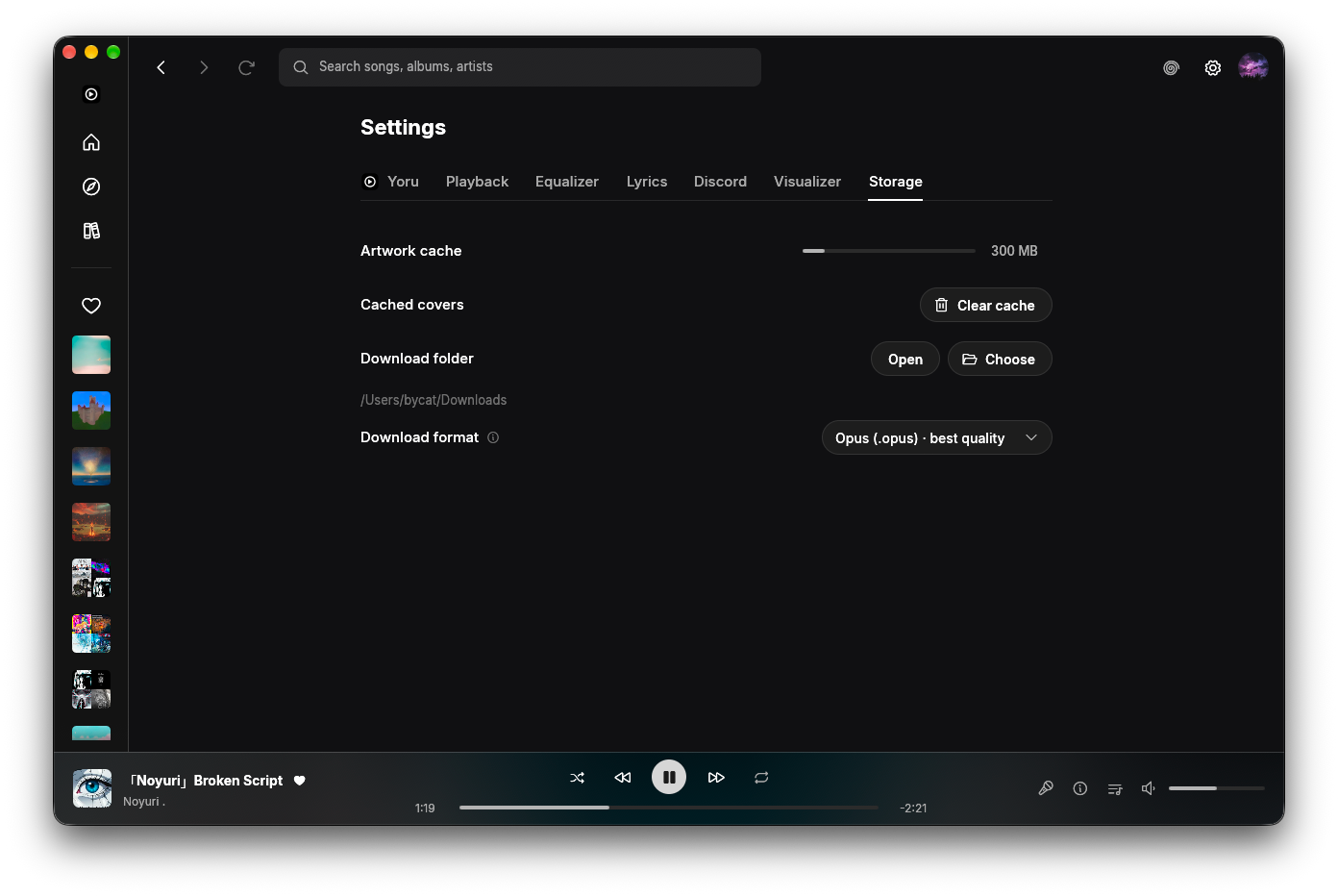1338x896 pixels.
Task: Go back using the back arrow
Action: click(x=161, y=67)
